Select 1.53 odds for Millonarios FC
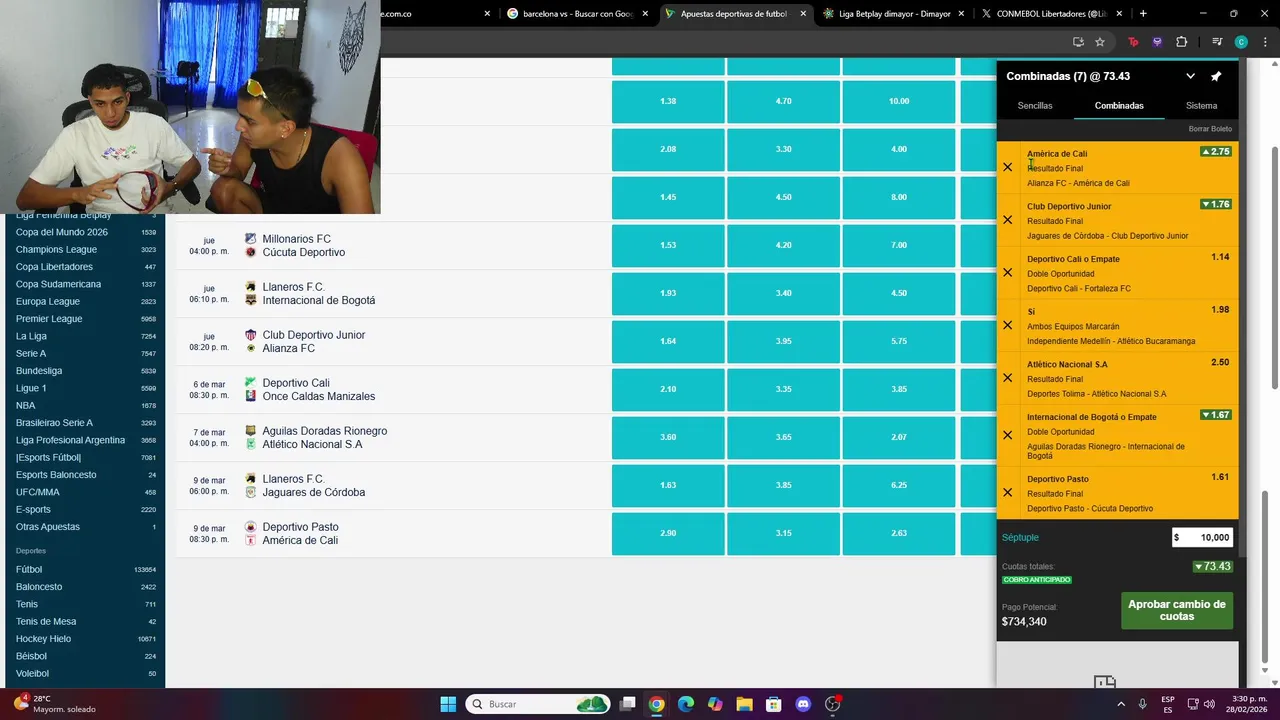 668,245
